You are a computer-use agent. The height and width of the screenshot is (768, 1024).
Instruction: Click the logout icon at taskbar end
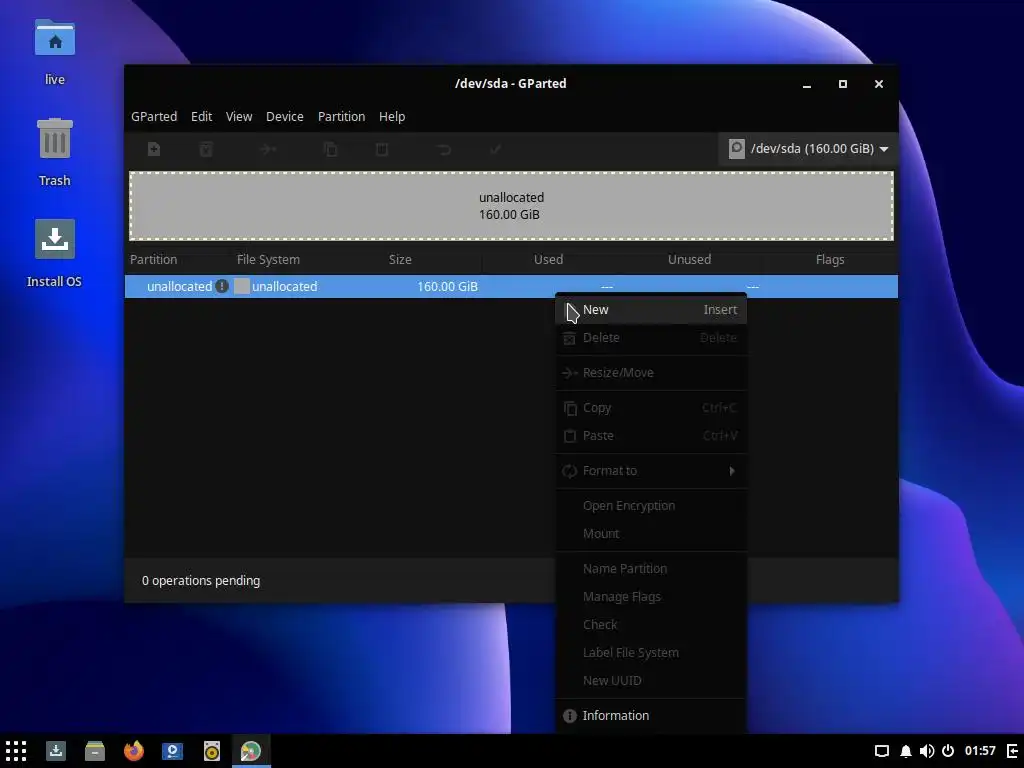(1012, 751)
